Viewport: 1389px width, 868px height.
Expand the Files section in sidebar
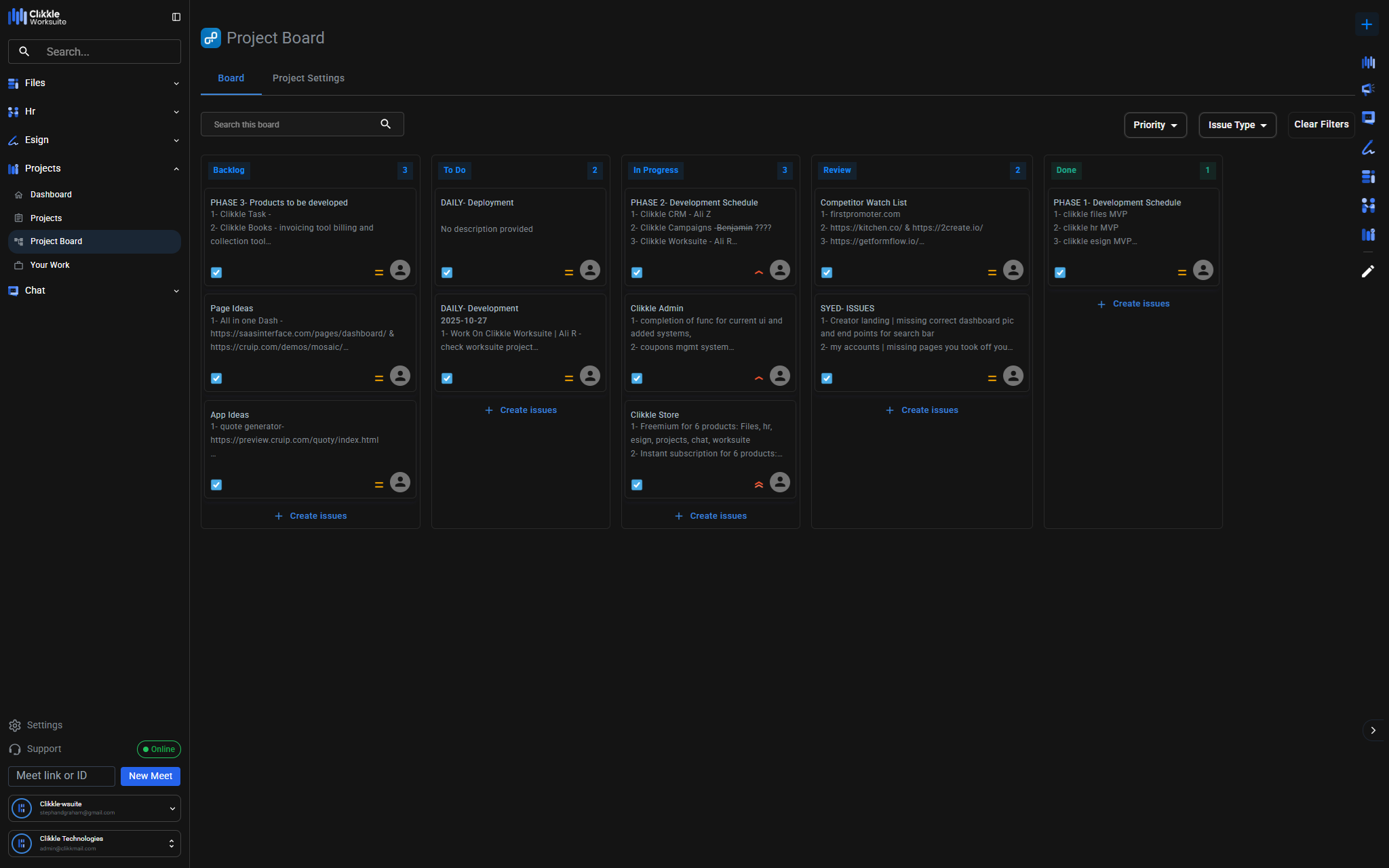94,83
